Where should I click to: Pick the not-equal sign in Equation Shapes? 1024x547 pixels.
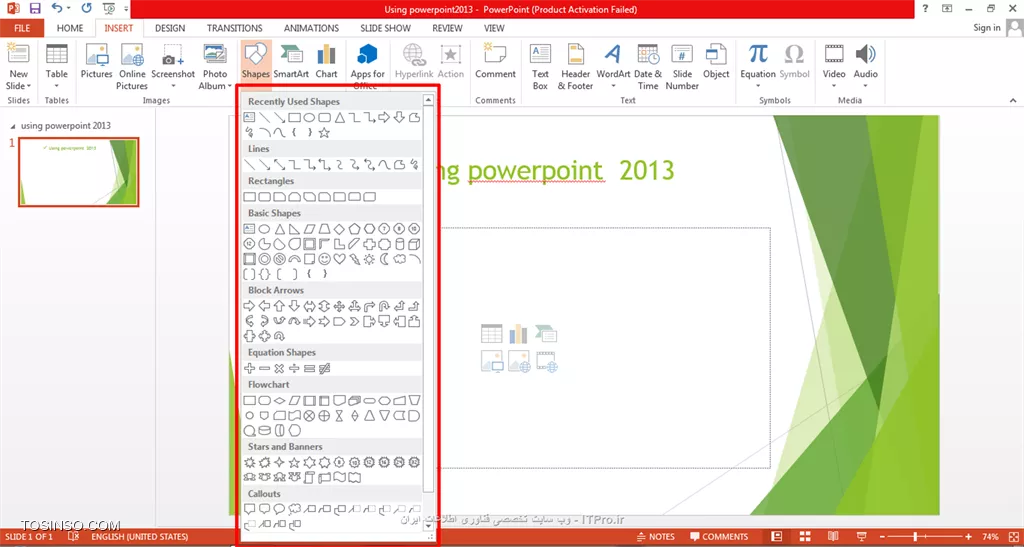325,368
